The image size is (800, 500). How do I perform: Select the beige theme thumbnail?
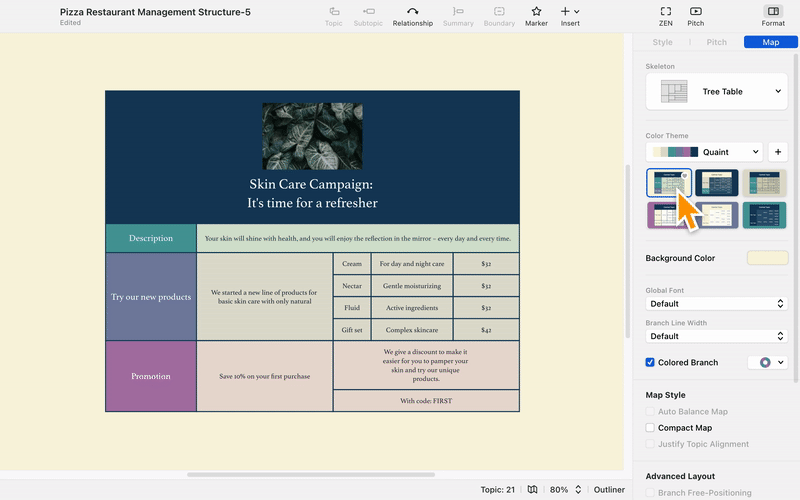[x=764, y=183]
